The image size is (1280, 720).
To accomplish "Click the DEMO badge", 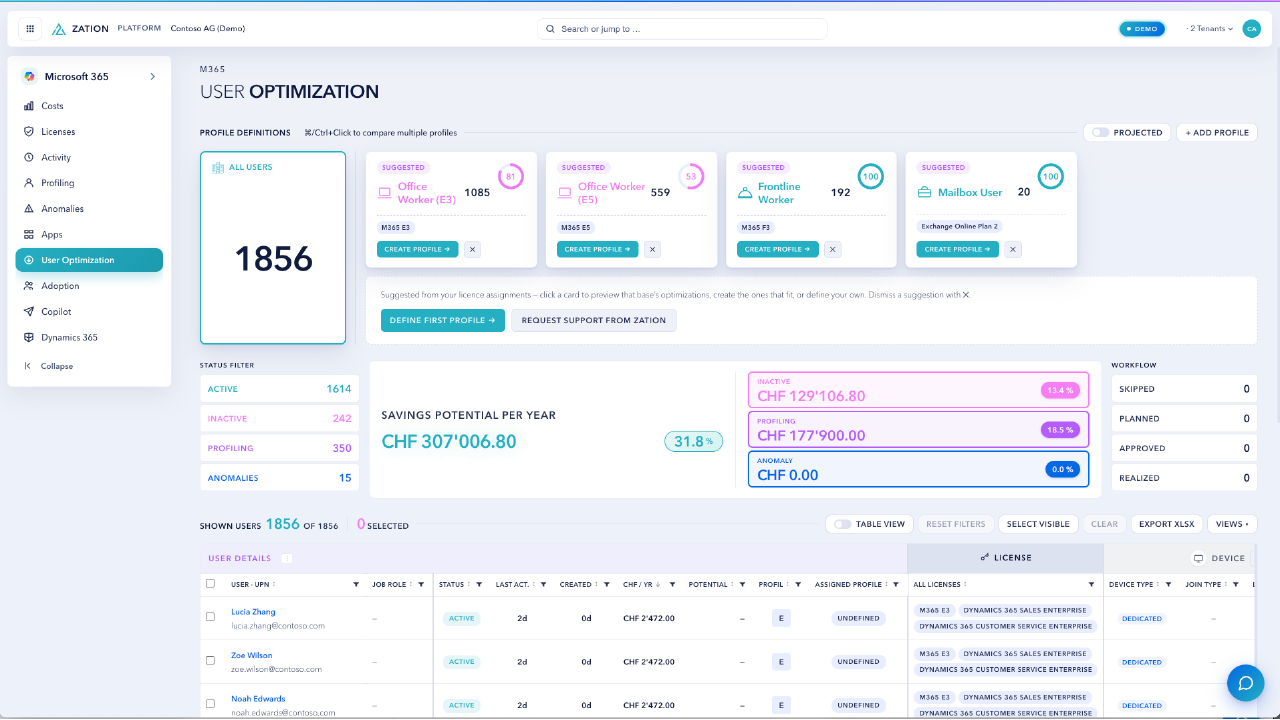I will (x=1142, y=29).
